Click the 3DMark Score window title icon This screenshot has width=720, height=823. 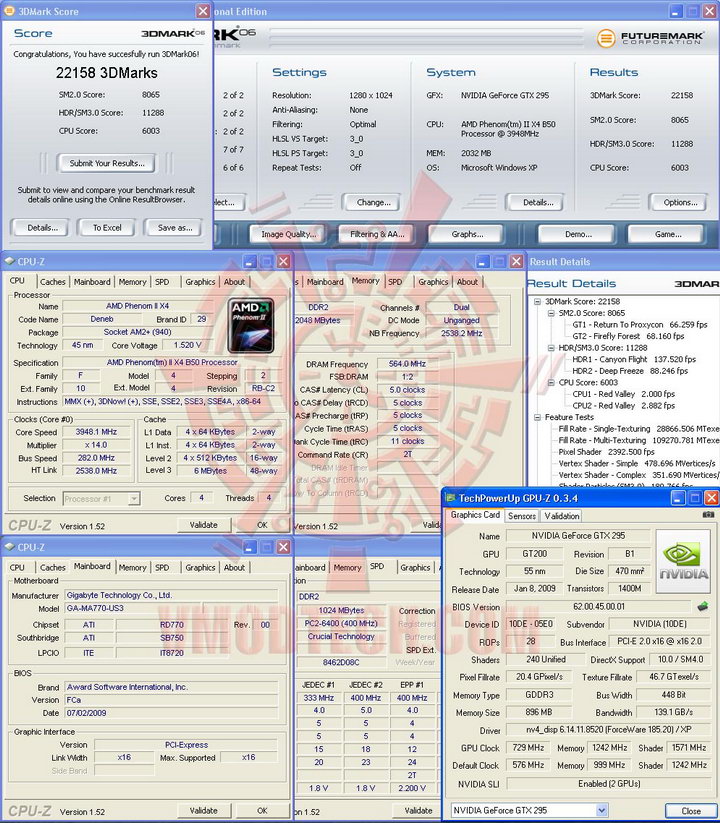9,10
